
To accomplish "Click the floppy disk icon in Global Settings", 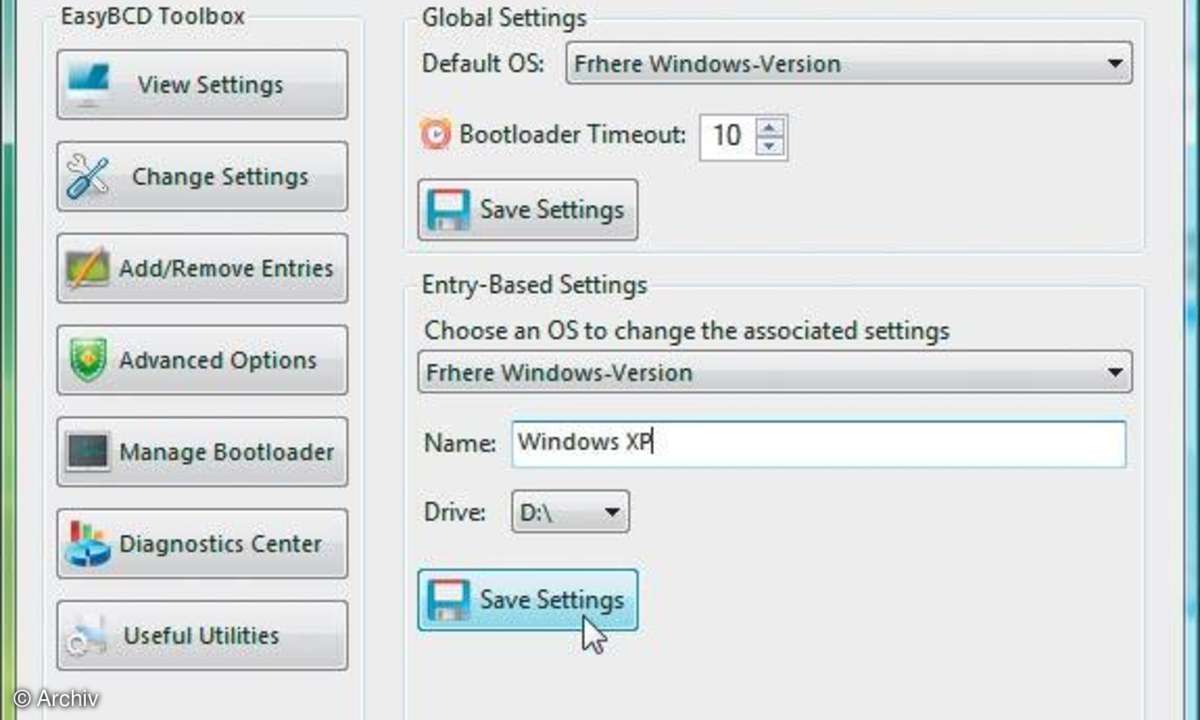I will [448, 210].
